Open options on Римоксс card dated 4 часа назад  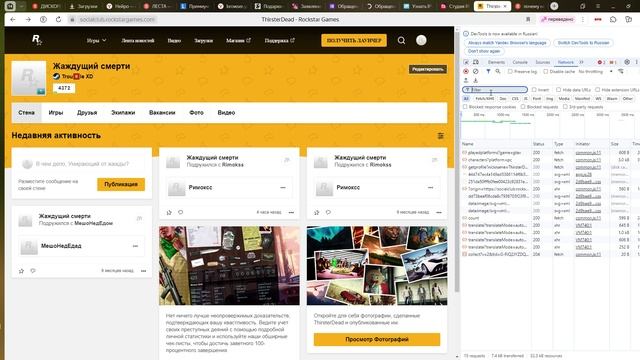coord(283,187)
